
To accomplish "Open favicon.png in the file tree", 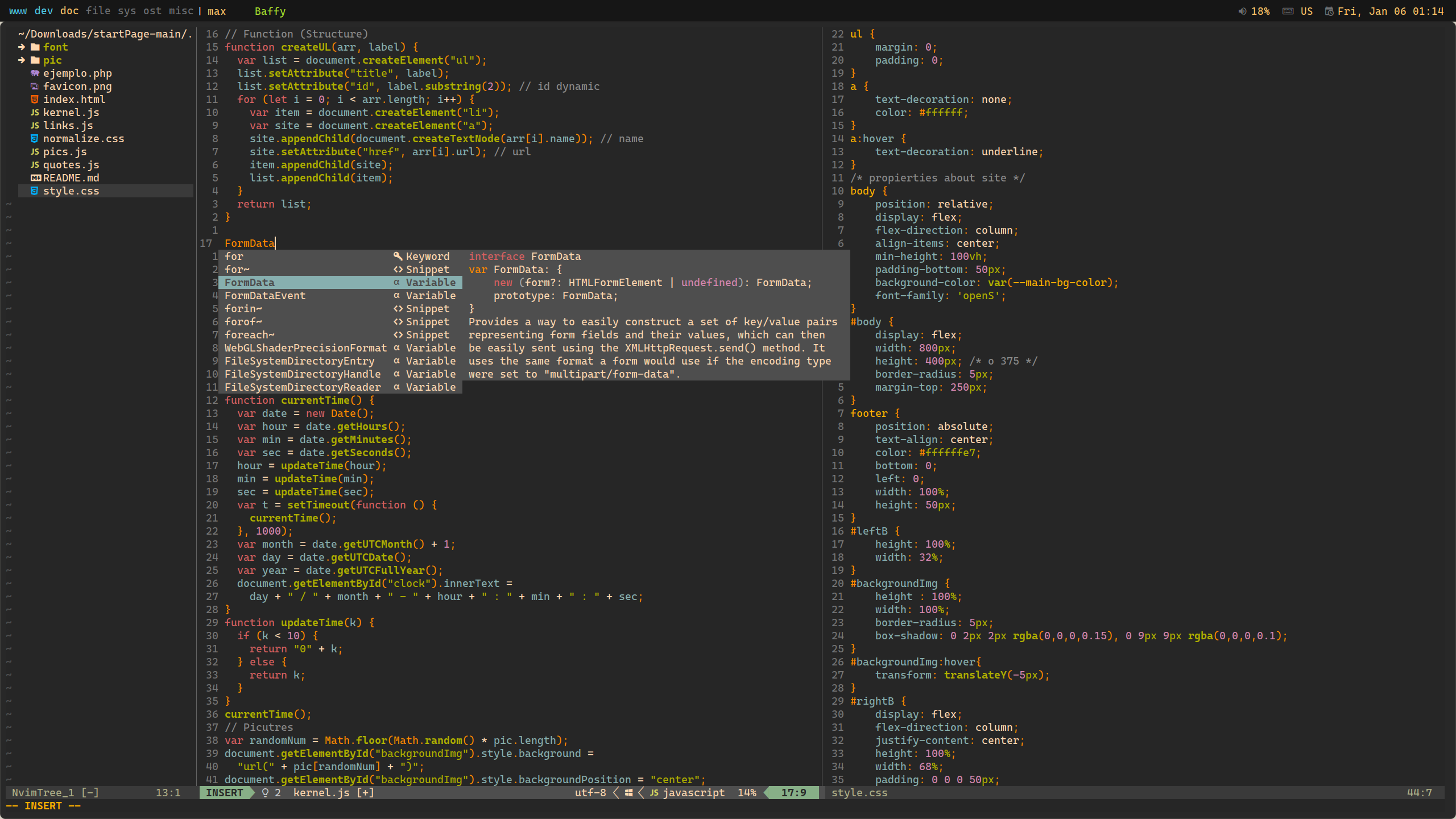I will [x=77, y=86].
